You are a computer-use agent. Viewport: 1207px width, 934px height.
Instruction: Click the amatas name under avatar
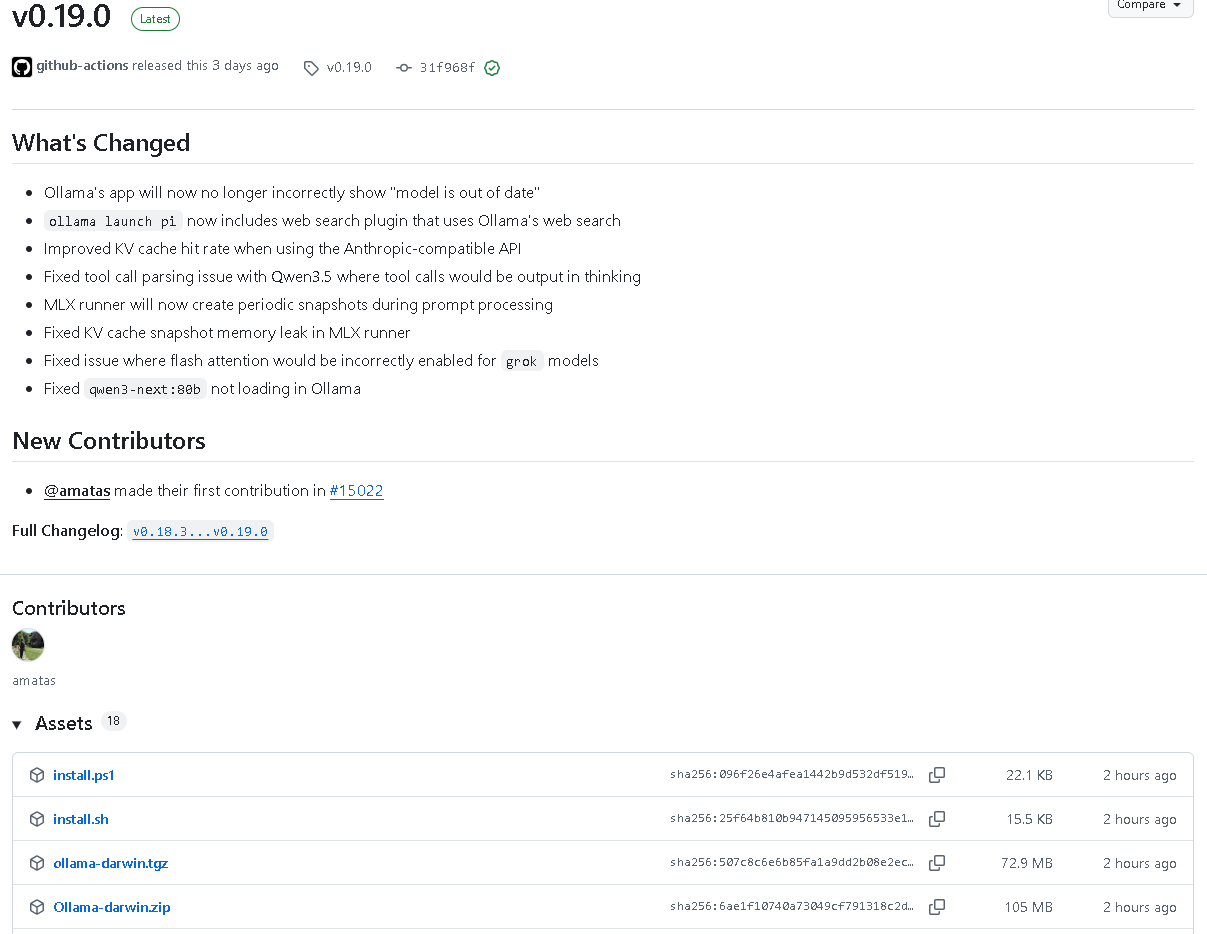pos(34,680)
